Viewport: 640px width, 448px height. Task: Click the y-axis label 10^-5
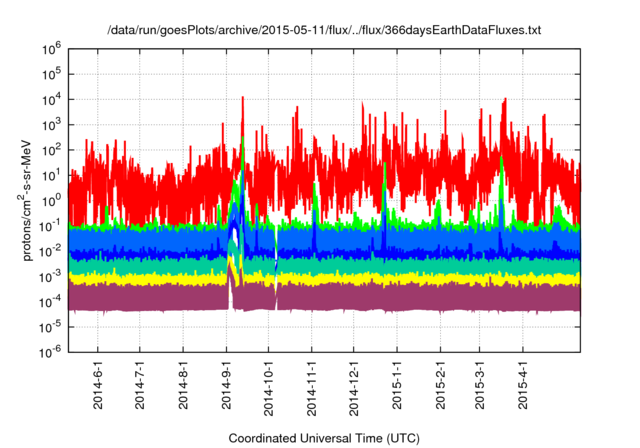tap(50, 327)
